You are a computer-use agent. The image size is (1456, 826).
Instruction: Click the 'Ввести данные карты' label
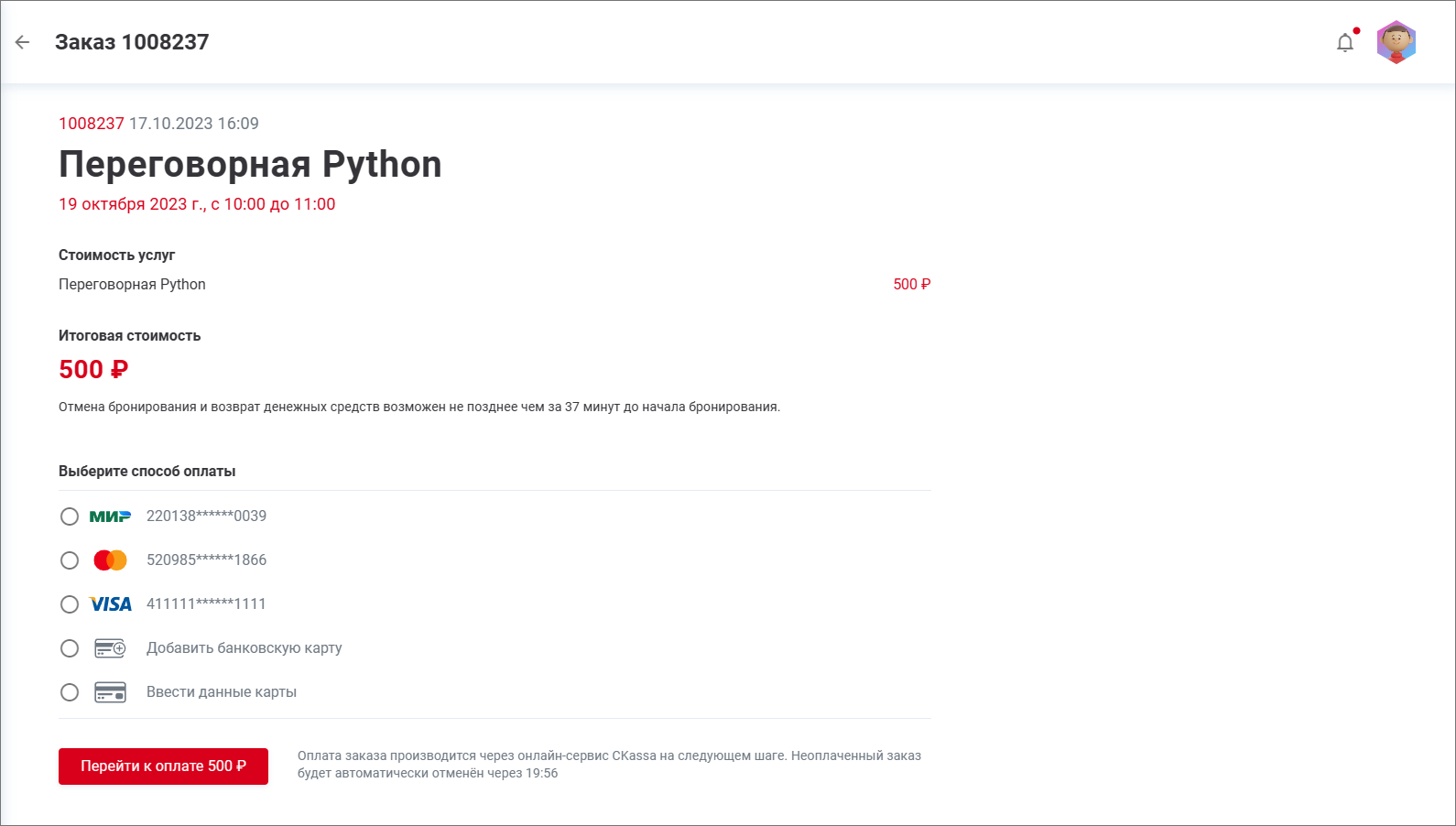(221, 692)
